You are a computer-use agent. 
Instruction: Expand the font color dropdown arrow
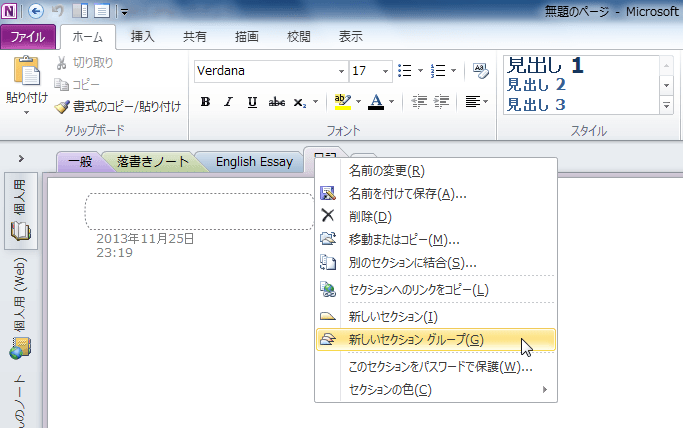[392, 102]
